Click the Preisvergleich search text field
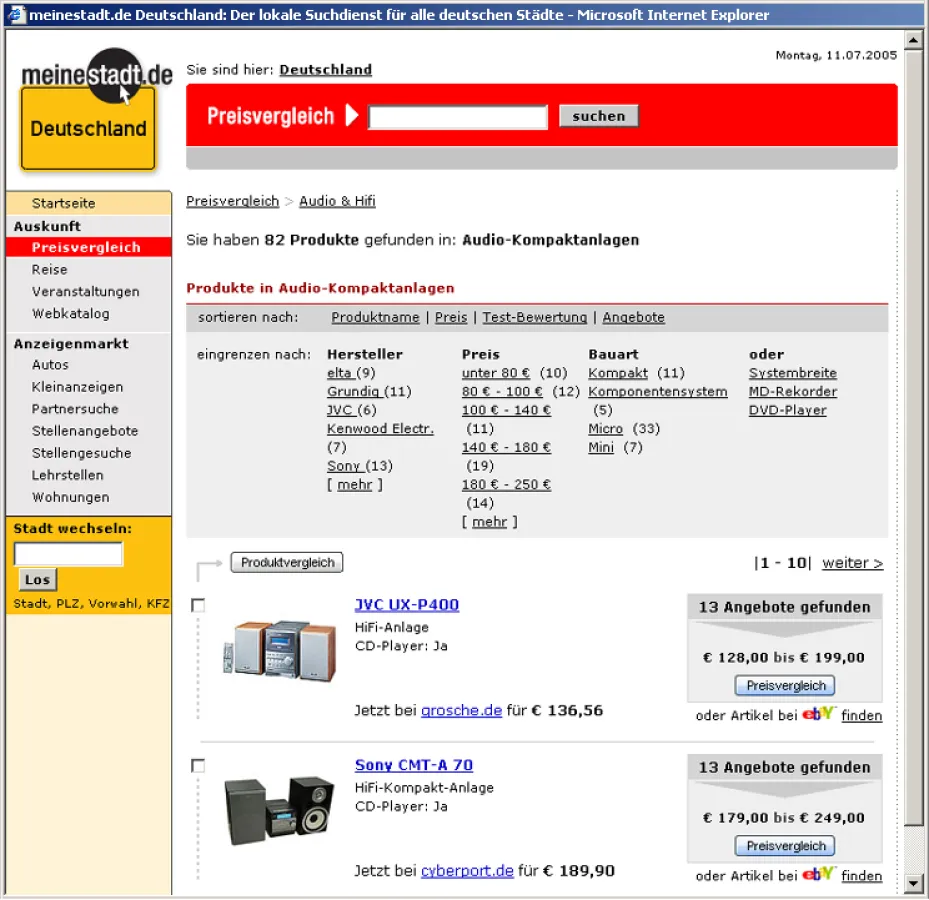The image size is (929, 900). click(x=457, y=116)
